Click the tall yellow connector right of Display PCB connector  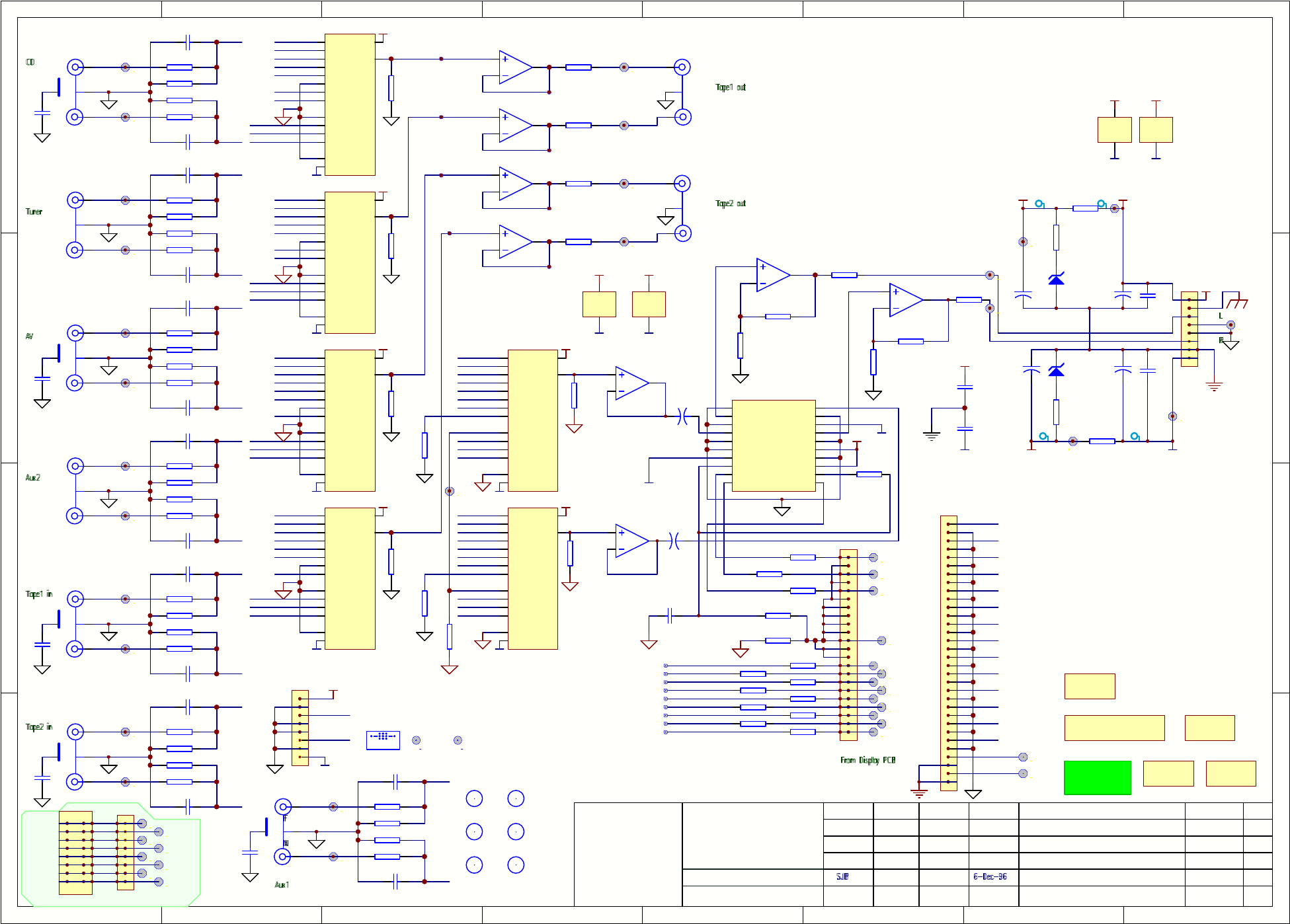tap(948, 653)
